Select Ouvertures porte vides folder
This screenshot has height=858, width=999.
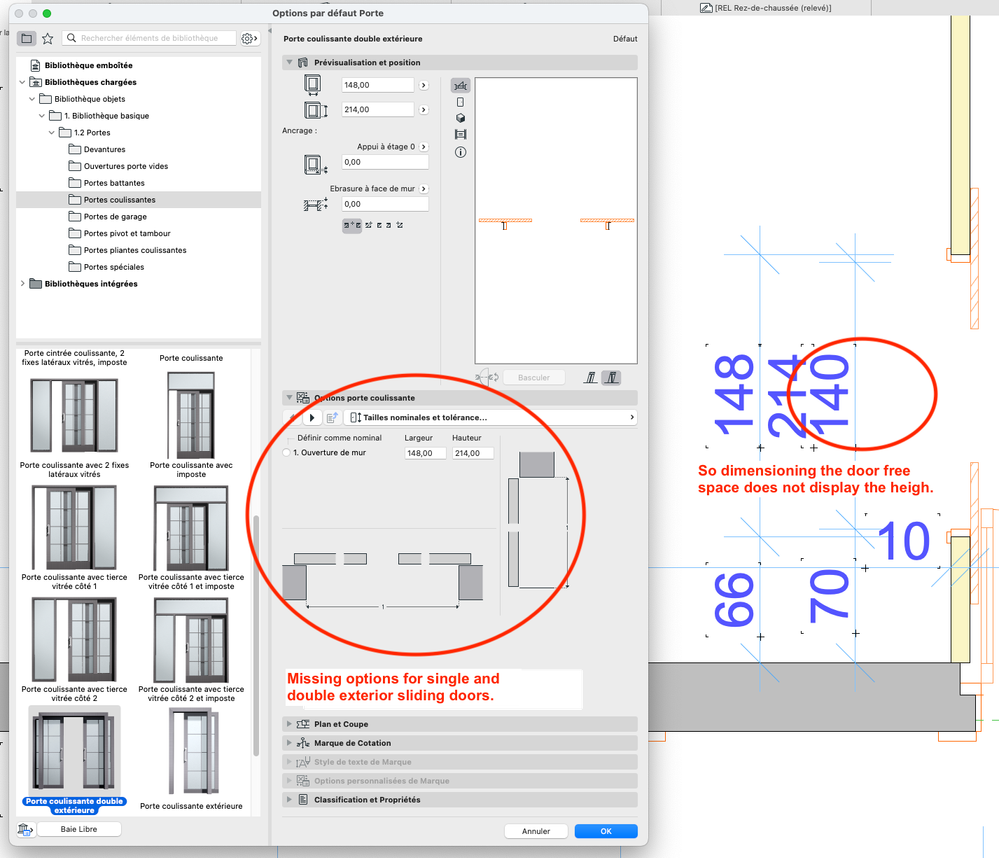(126, 166)
